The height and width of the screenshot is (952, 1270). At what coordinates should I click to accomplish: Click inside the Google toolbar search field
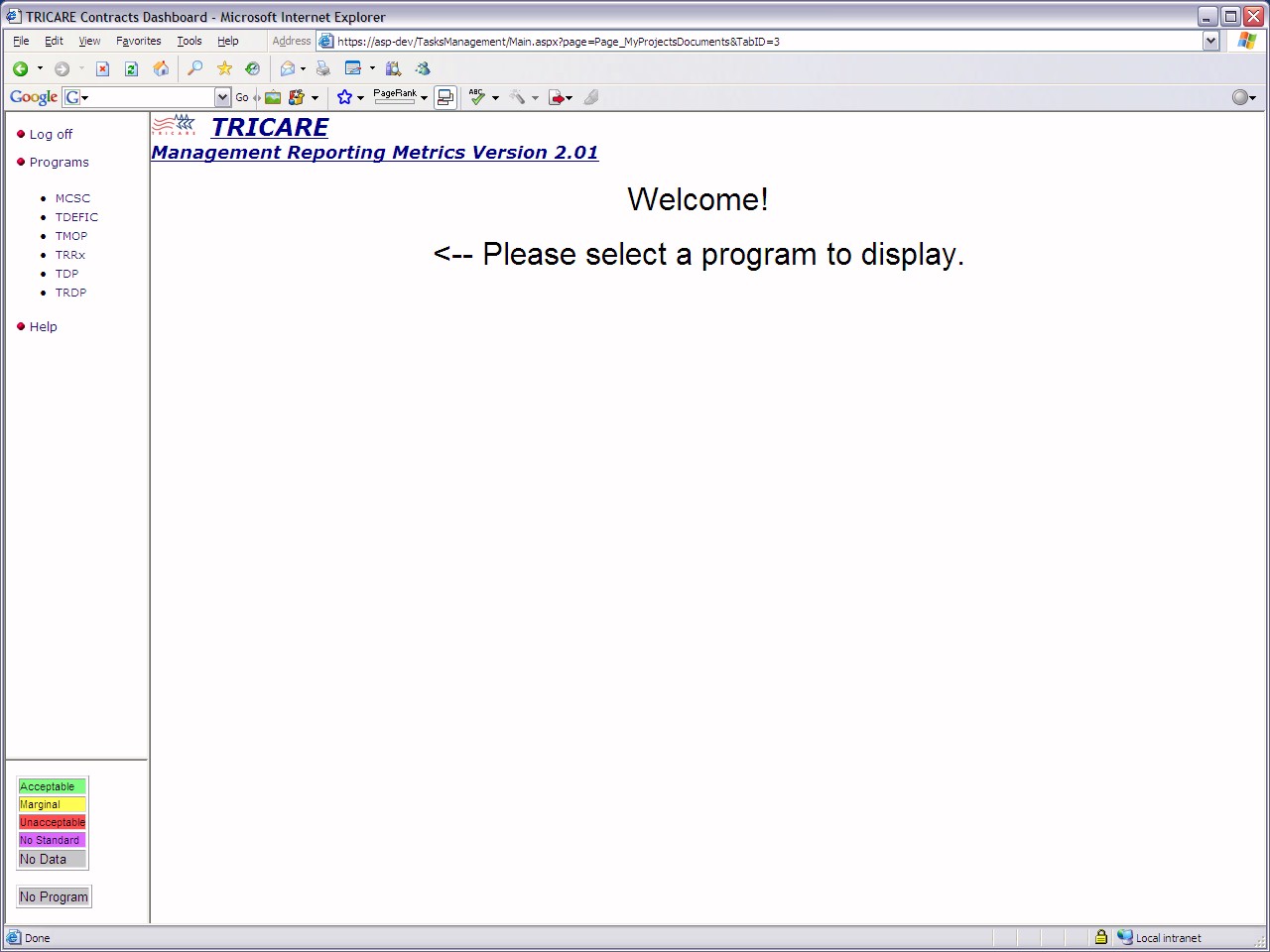pyautogui.click(x=149, y=97)
